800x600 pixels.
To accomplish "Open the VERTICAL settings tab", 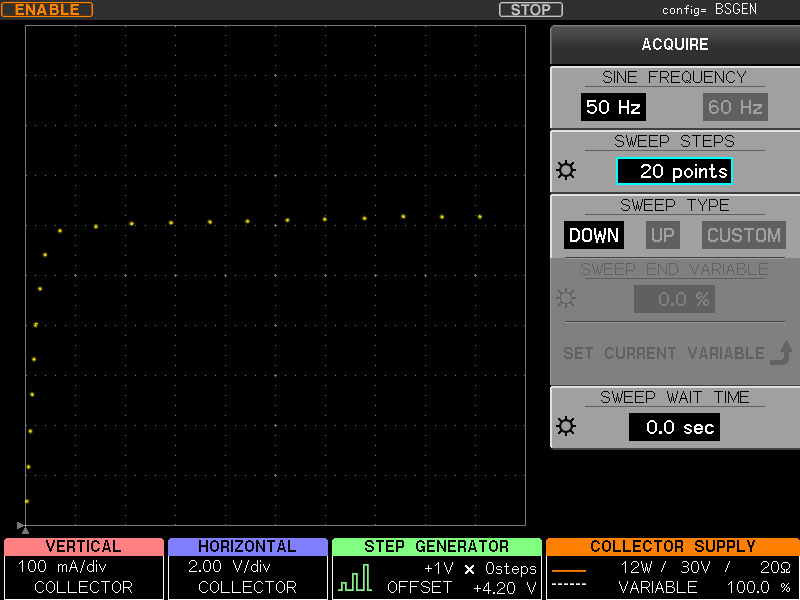I will [x=84, y=546].
